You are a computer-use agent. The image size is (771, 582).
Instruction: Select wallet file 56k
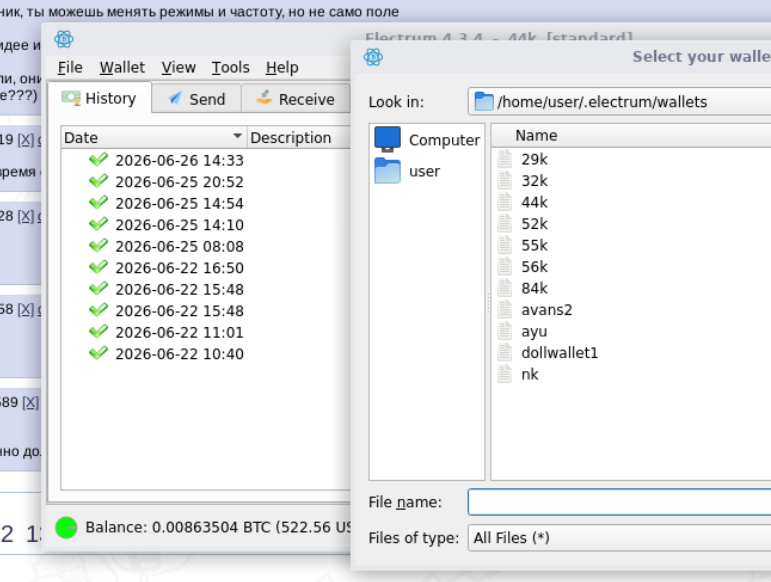pyautogui.click(x=534, y=267)
